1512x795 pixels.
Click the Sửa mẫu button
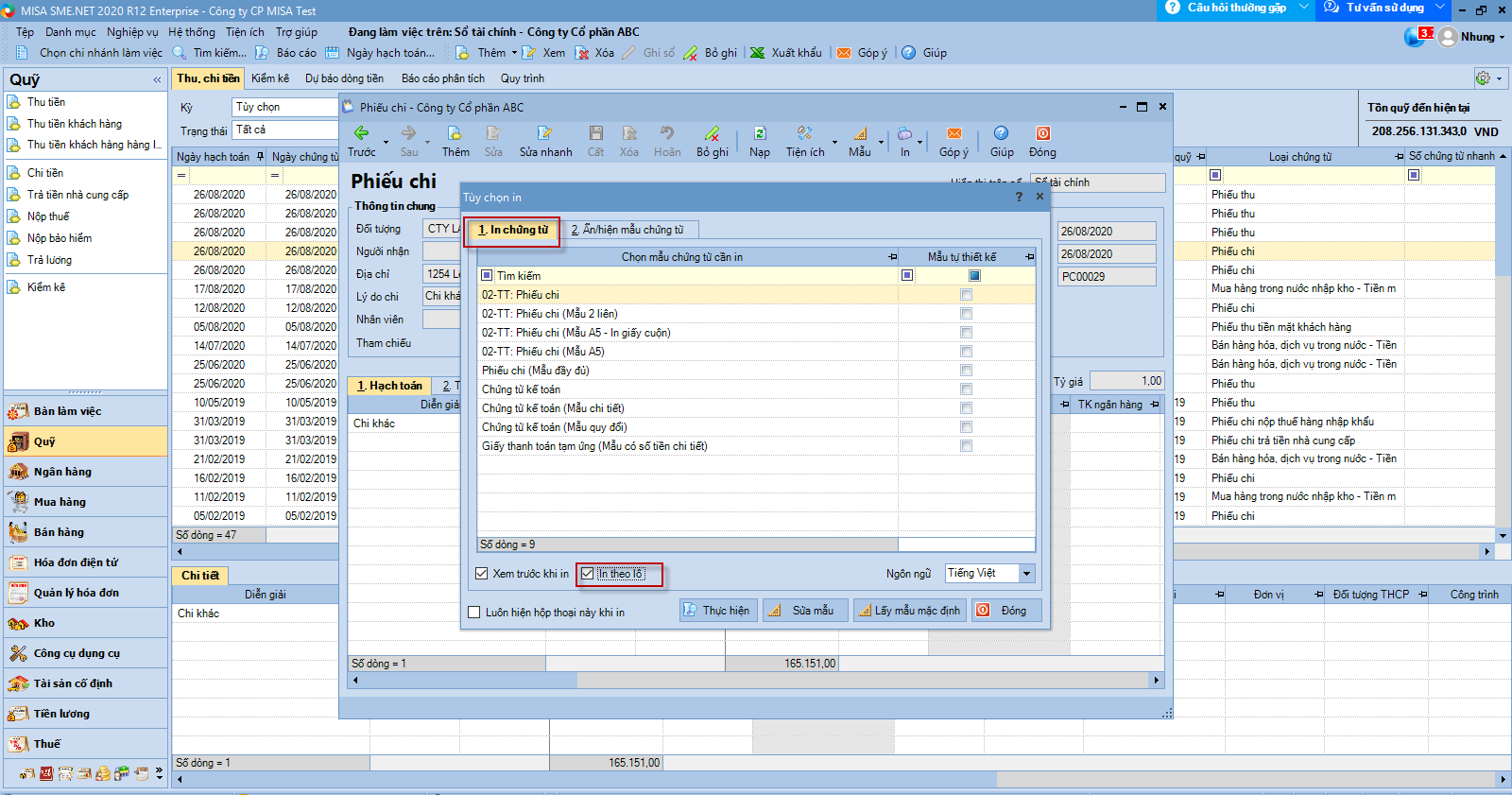[x=804, y=611]
